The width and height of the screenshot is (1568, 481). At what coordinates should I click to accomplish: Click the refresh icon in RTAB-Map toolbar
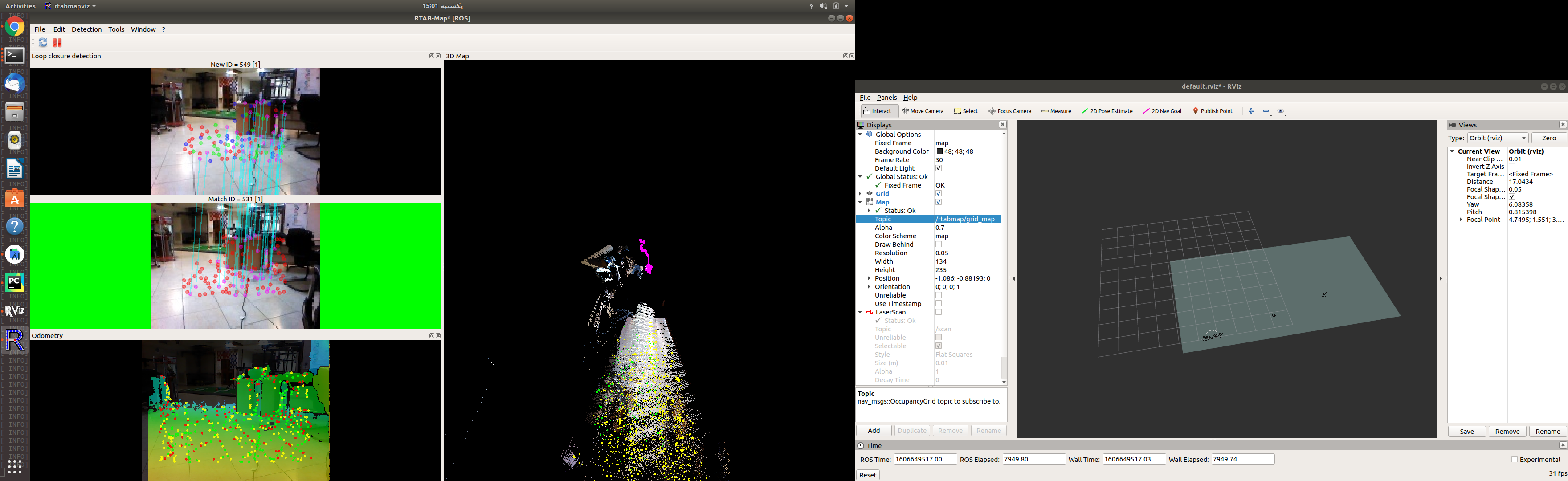click(x=43, y=43)
